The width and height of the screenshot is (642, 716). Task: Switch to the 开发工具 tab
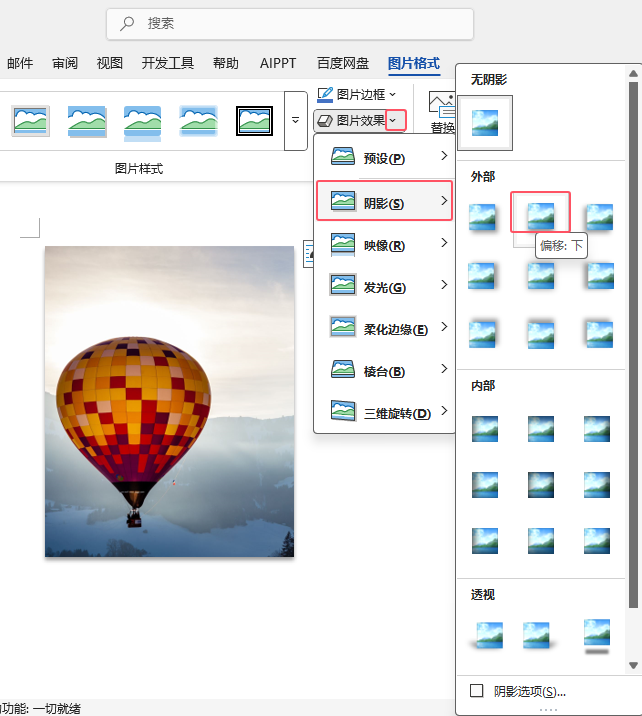(x=168, y=63)
